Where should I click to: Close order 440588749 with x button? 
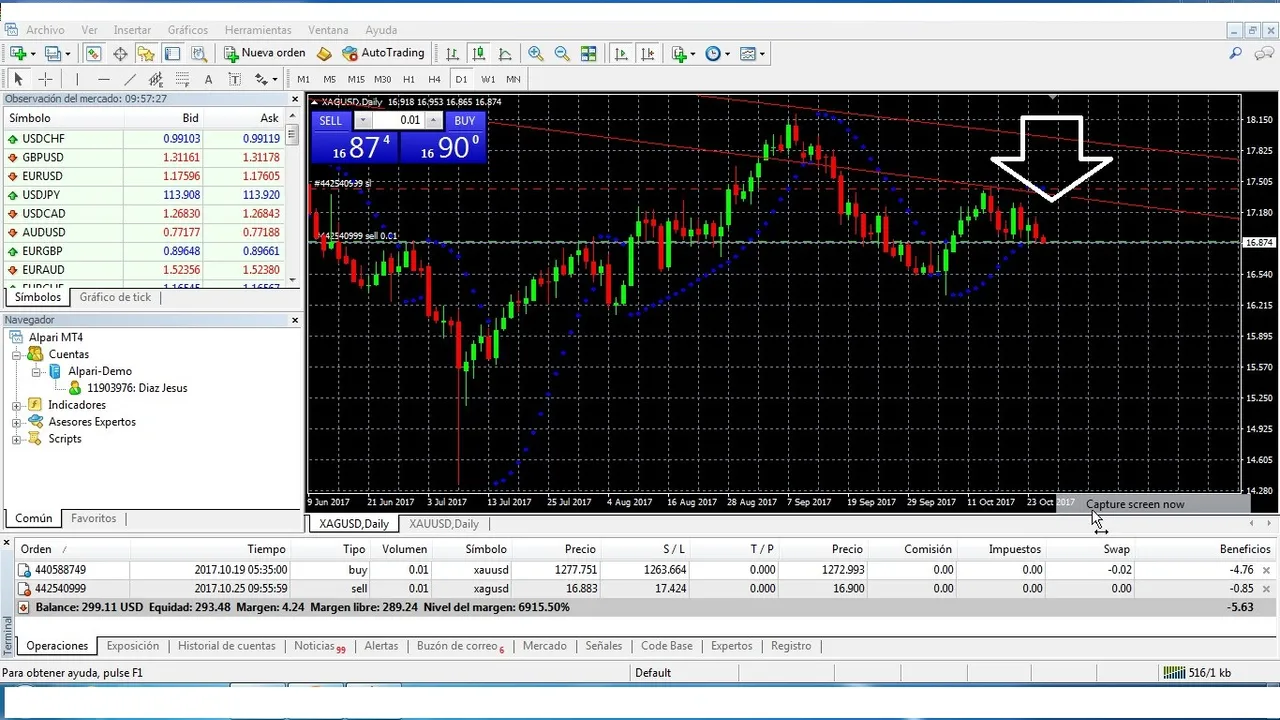tap(1267, 570)
